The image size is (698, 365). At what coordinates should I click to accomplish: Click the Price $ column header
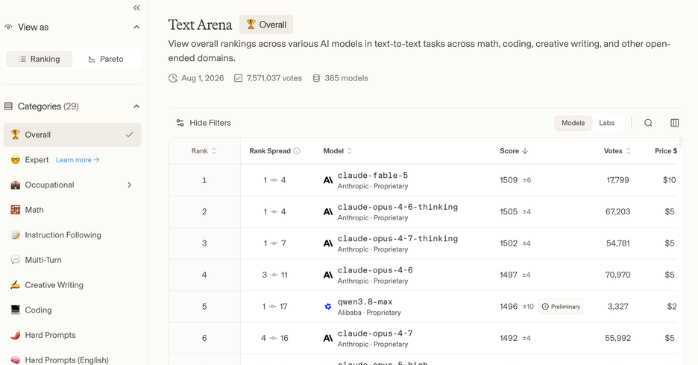click(666, 151)
